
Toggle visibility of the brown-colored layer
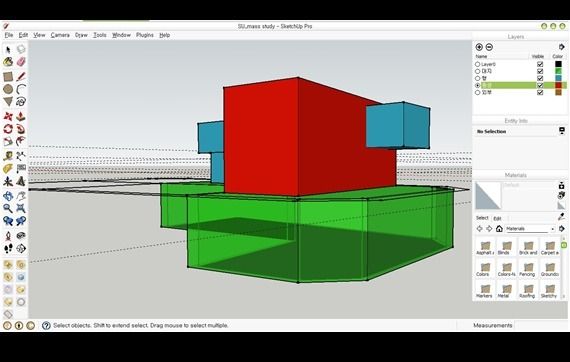point(540,92)
